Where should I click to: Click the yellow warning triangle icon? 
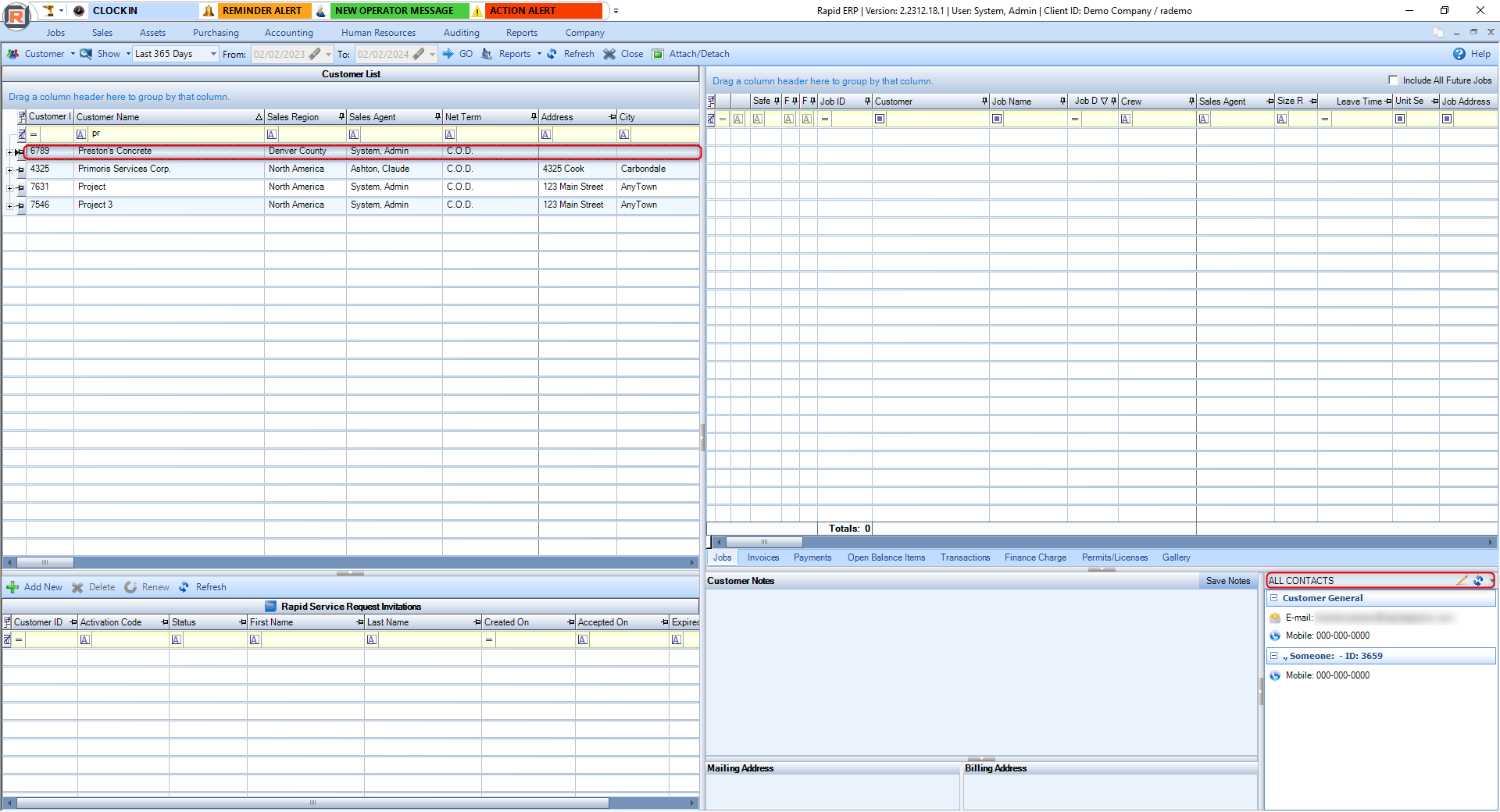click(477, 11)
